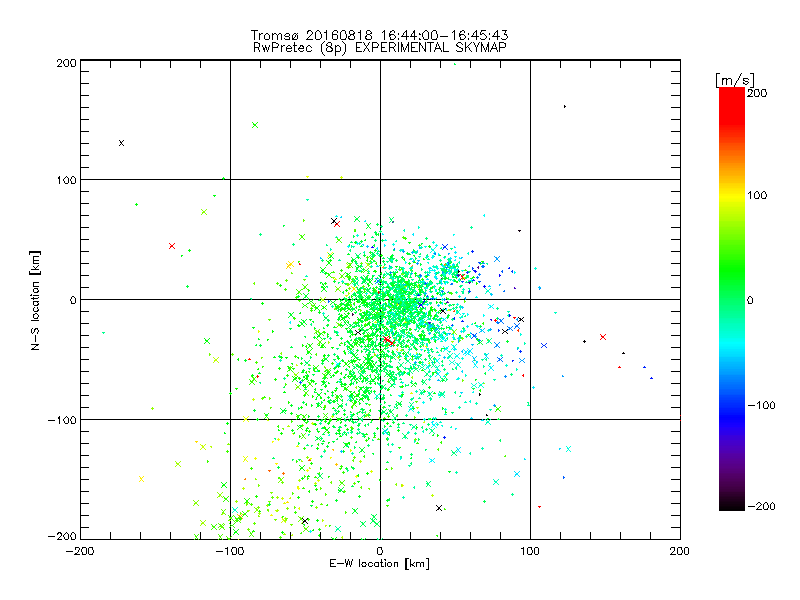
Task: Click the lone red X marker left of -100 km E-W
Action: pyautogui.click(x=172, y=246)
